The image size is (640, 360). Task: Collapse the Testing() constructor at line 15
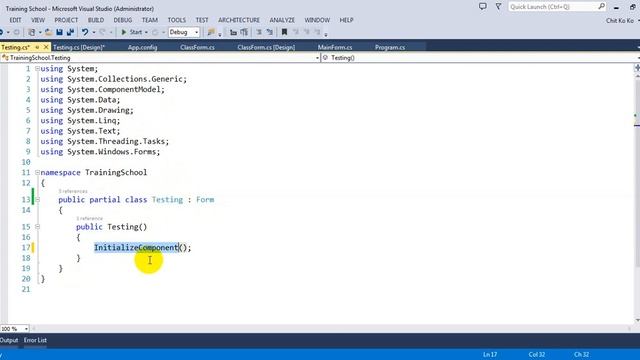(x=37, y=227)
